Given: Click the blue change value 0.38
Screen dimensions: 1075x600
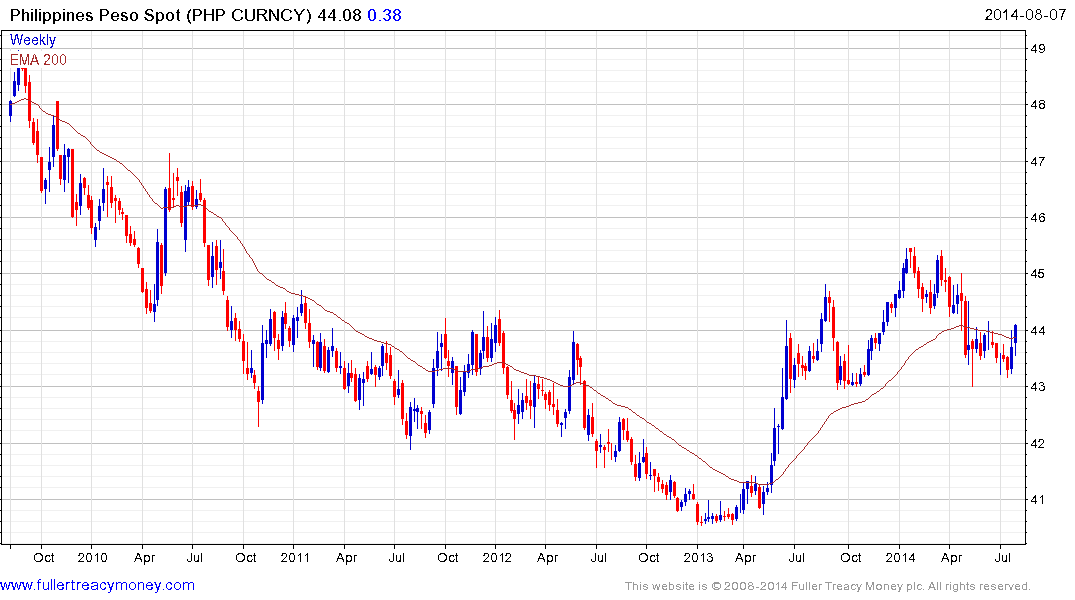Looking at the screenshot, I should (385, 15).
